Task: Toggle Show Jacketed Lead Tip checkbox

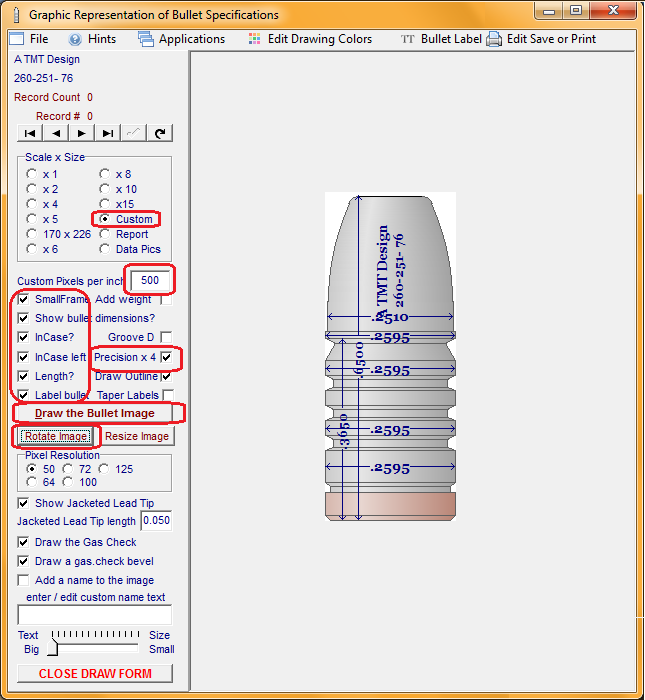Action: coord(23,503)
